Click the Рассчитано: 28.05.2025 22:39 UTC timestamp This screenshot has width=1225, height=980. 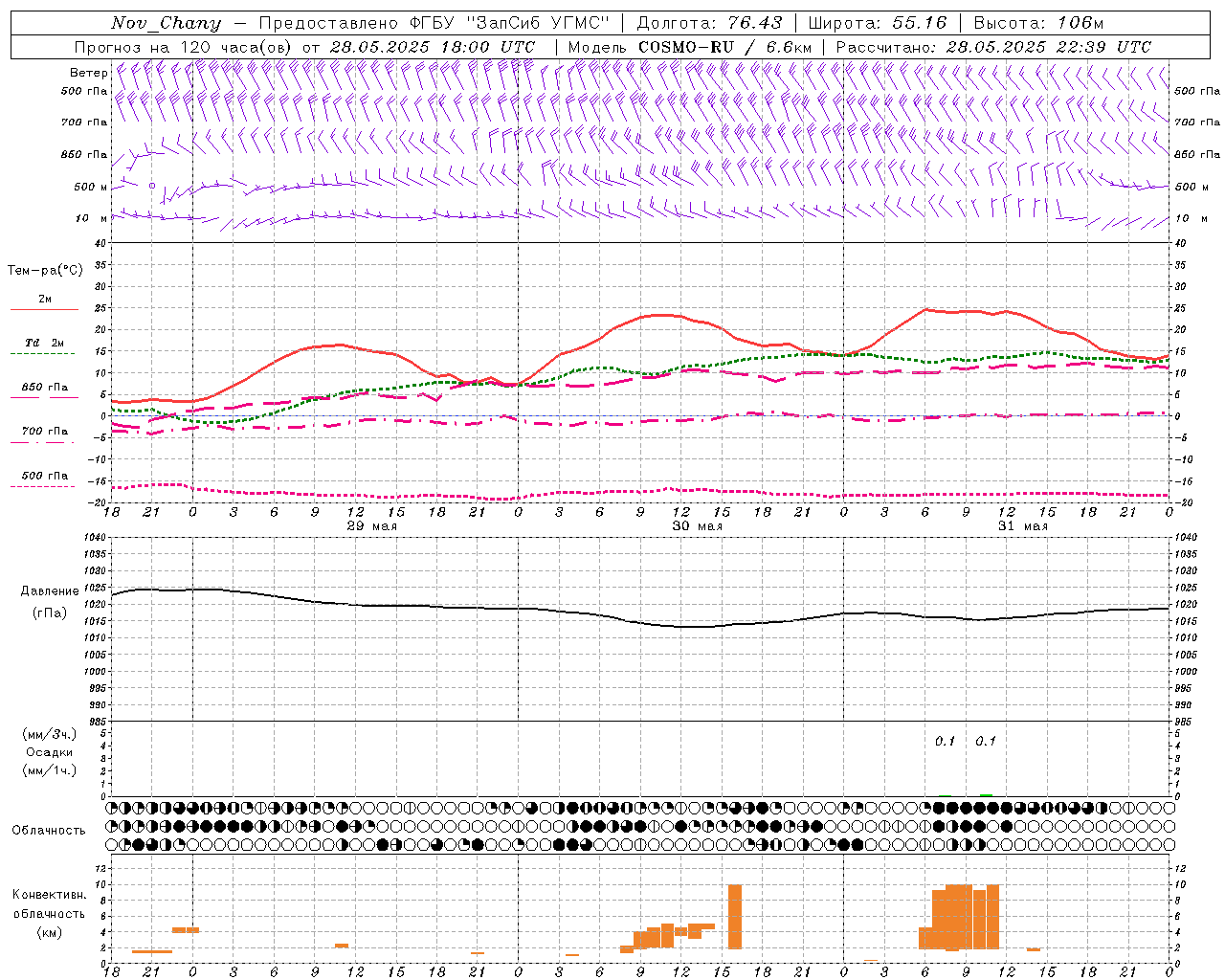click(993, 47)
